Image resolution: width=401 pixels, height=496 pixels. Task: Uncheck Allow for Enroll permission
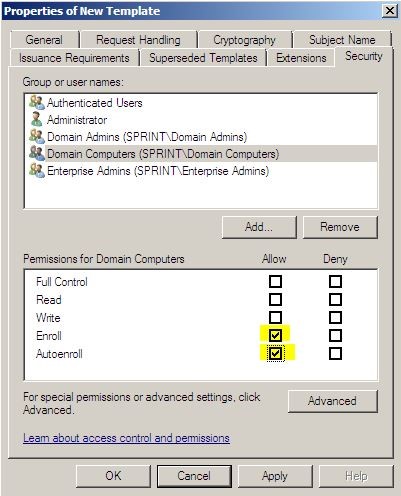(275, 335)
